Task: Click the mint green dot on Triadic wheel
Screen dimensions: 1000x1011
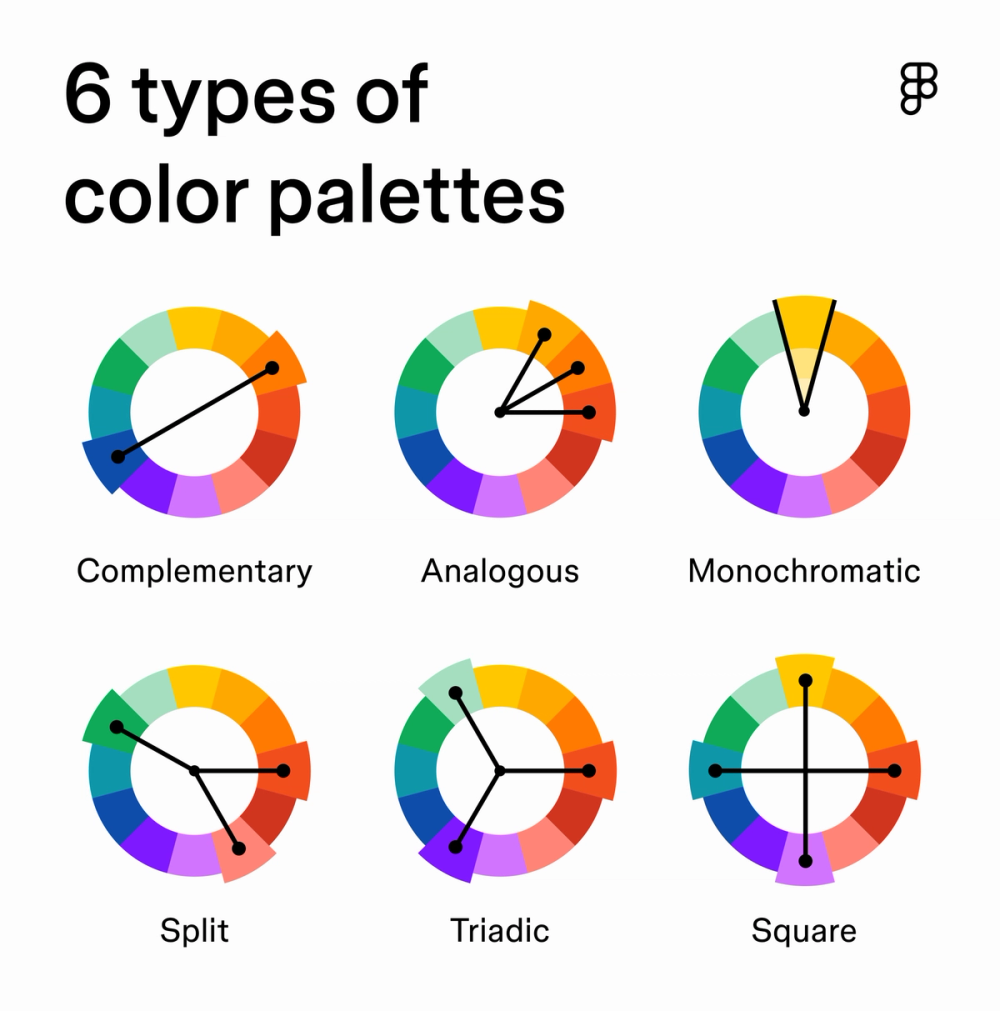Action: pyautogui.click(x=455, y=693)
